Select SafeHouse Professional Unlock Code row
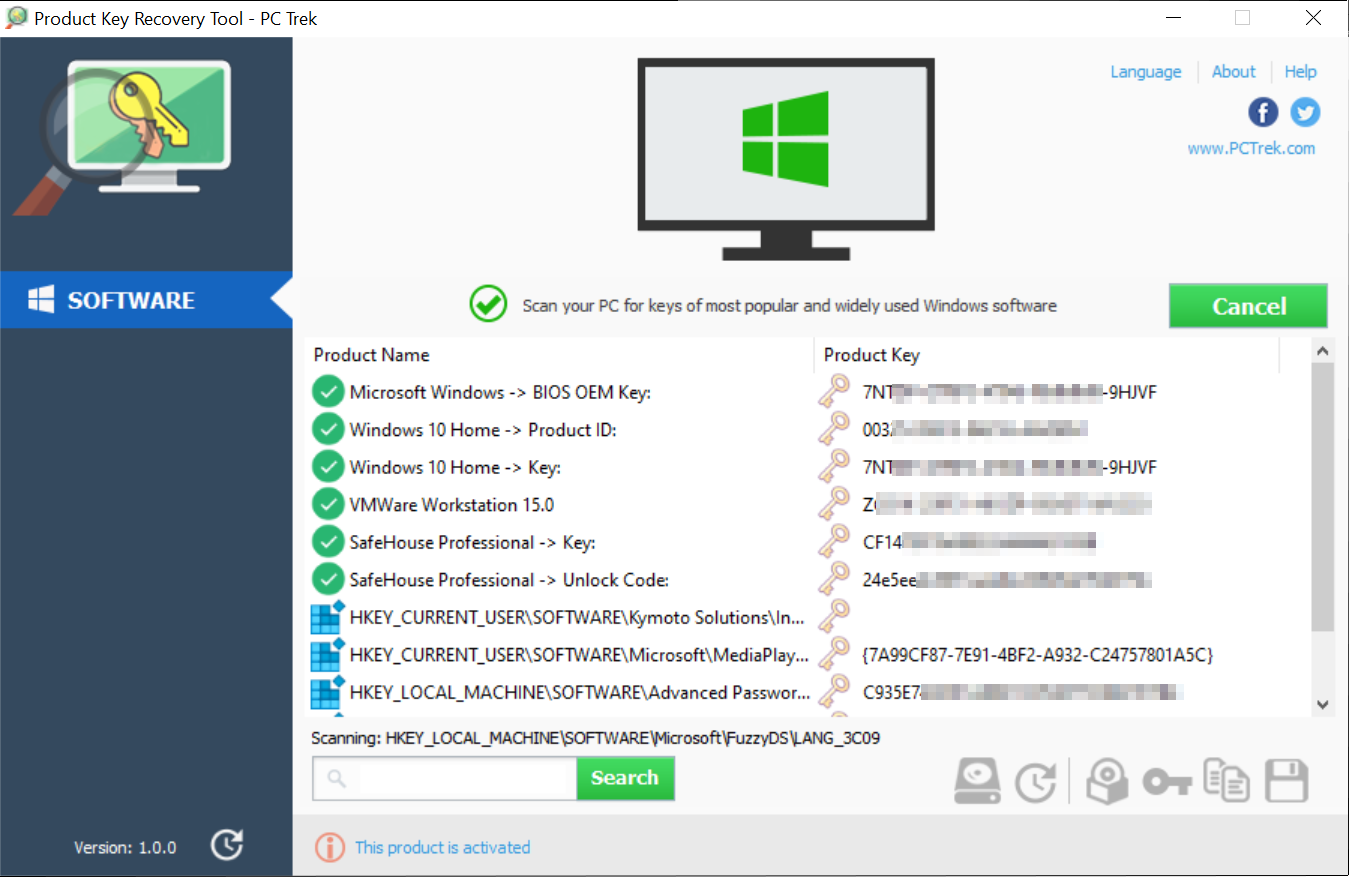This screenshot has height=877, width=1349. pyautogui.click(x=806, y=580)
